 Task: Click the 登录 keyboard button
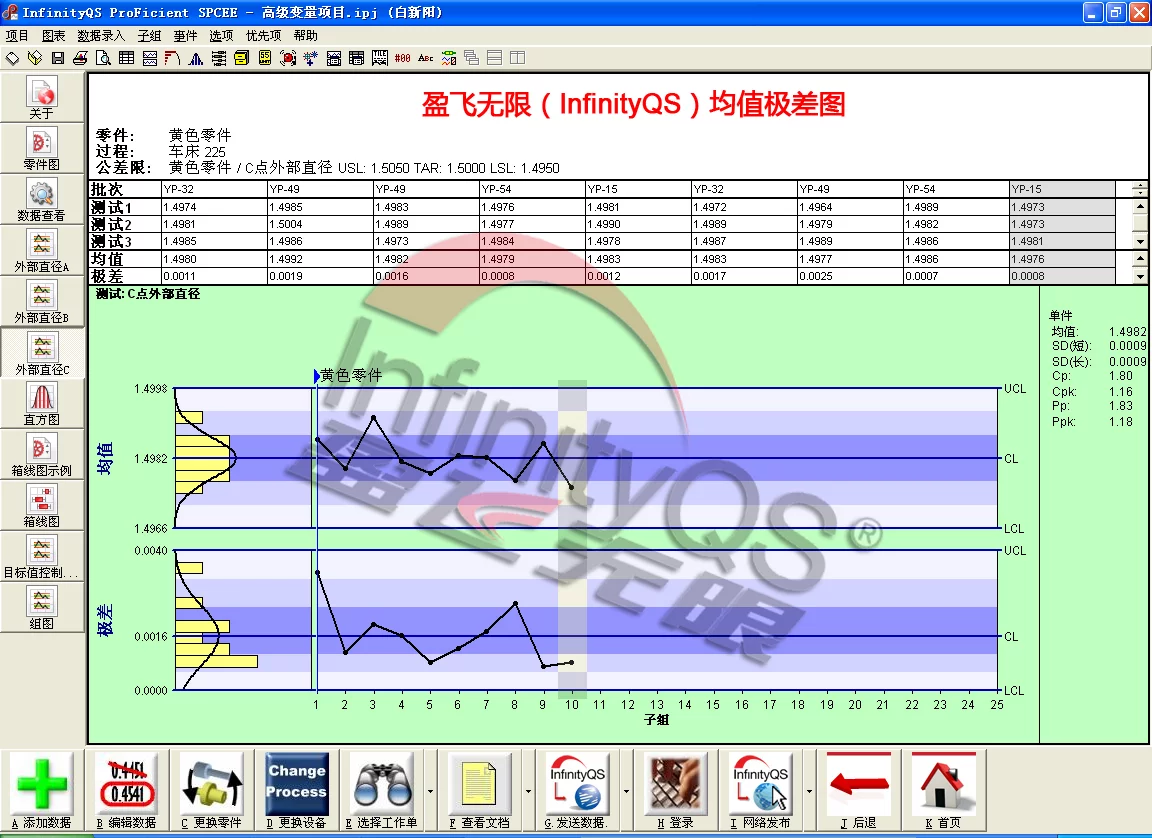click(x=676, y=792)
